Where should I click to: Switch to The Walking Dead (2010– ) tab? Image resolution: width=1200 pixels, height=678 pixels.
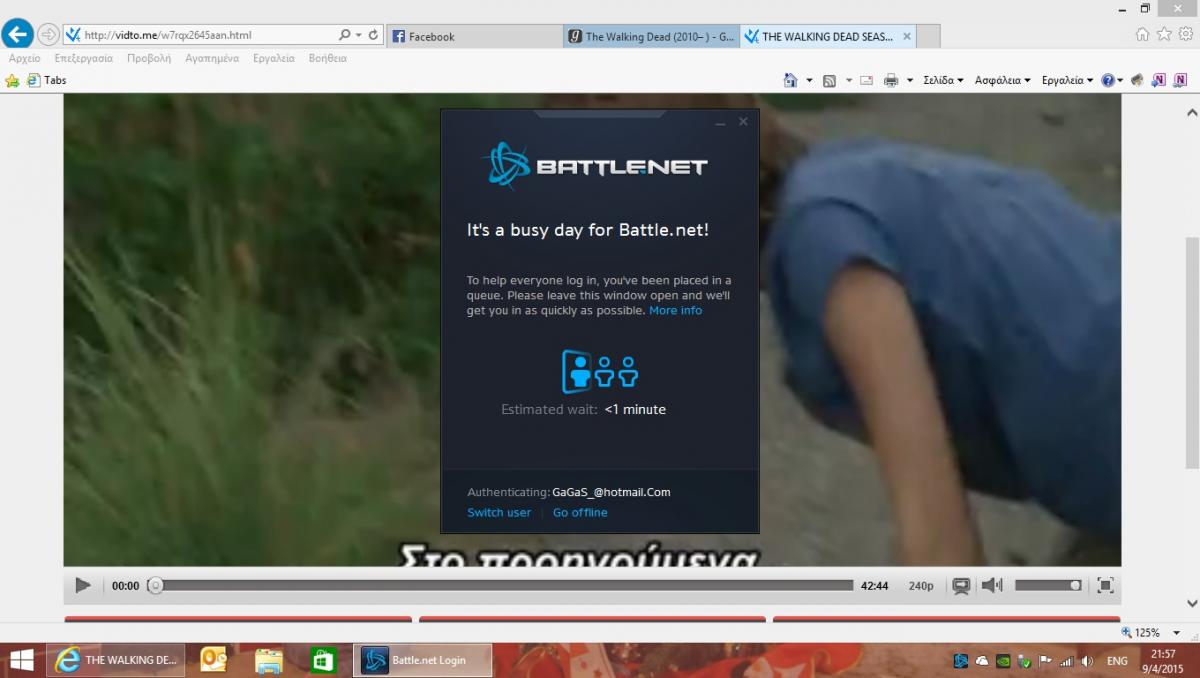pos(651,36)
